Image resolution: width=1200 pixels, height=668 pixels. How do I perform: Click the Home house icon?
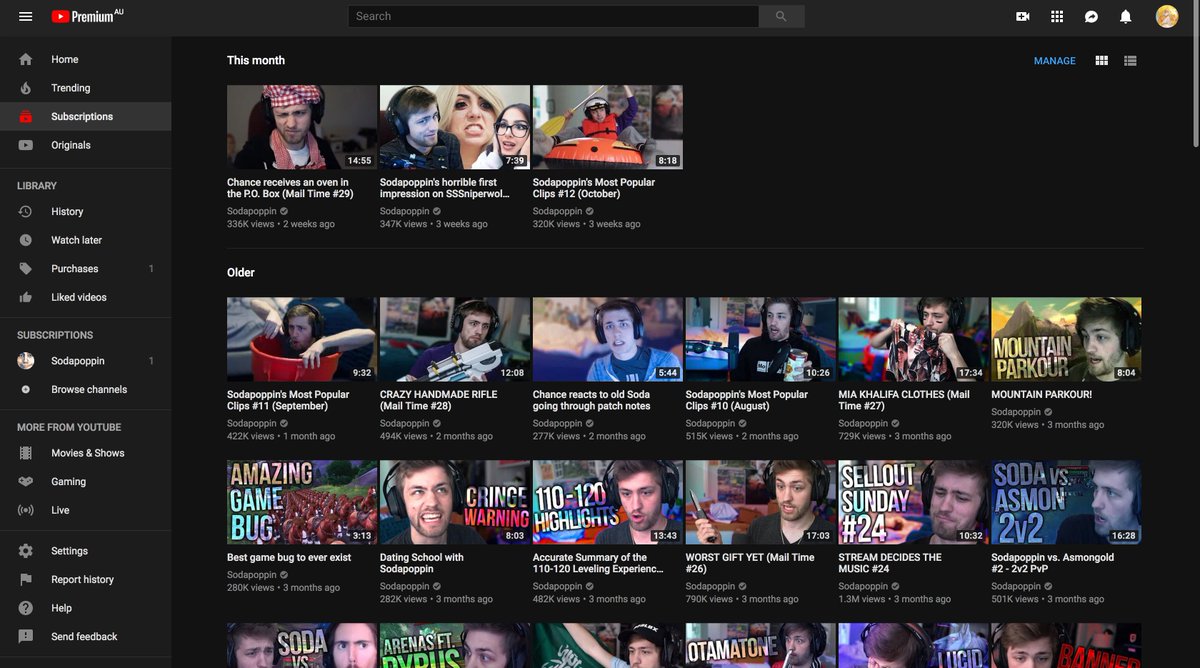pos(26,59)
